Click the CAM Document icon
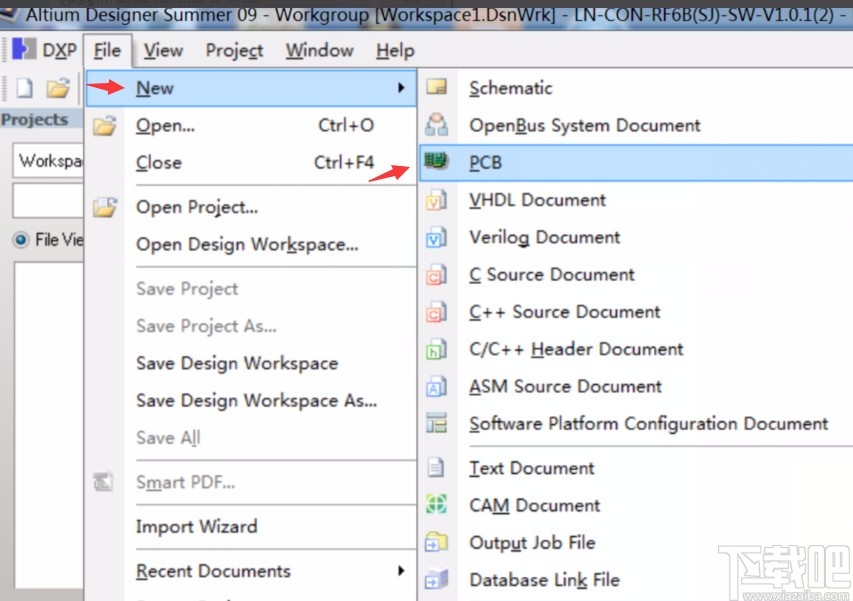Screen dimensions: 853x601 tap(436, 505)
